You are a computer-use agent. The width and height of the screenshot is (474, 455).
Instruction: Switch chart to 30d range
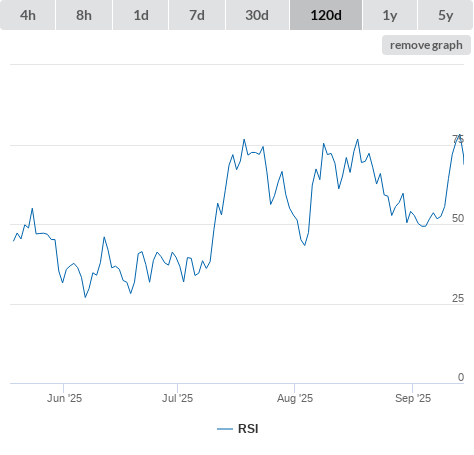point(257,15)
